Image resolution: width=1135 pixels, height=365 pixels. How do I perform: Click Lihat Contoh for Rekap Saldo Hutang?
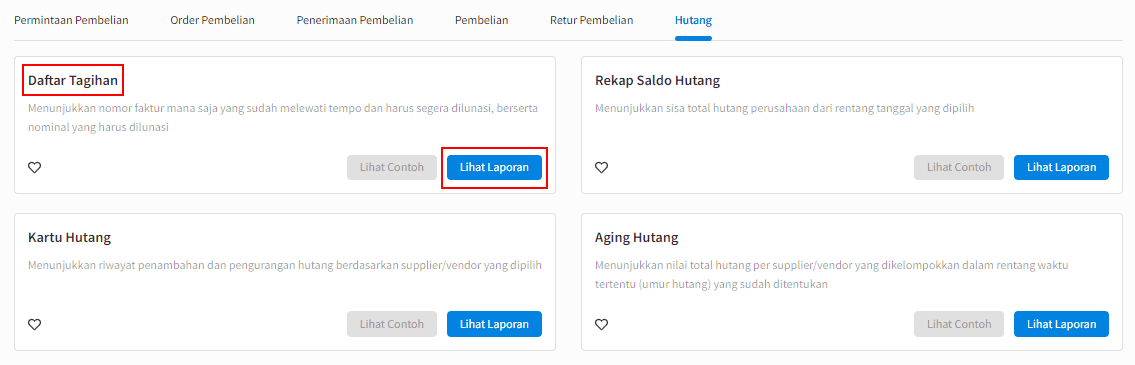click(x=959, y=167)
